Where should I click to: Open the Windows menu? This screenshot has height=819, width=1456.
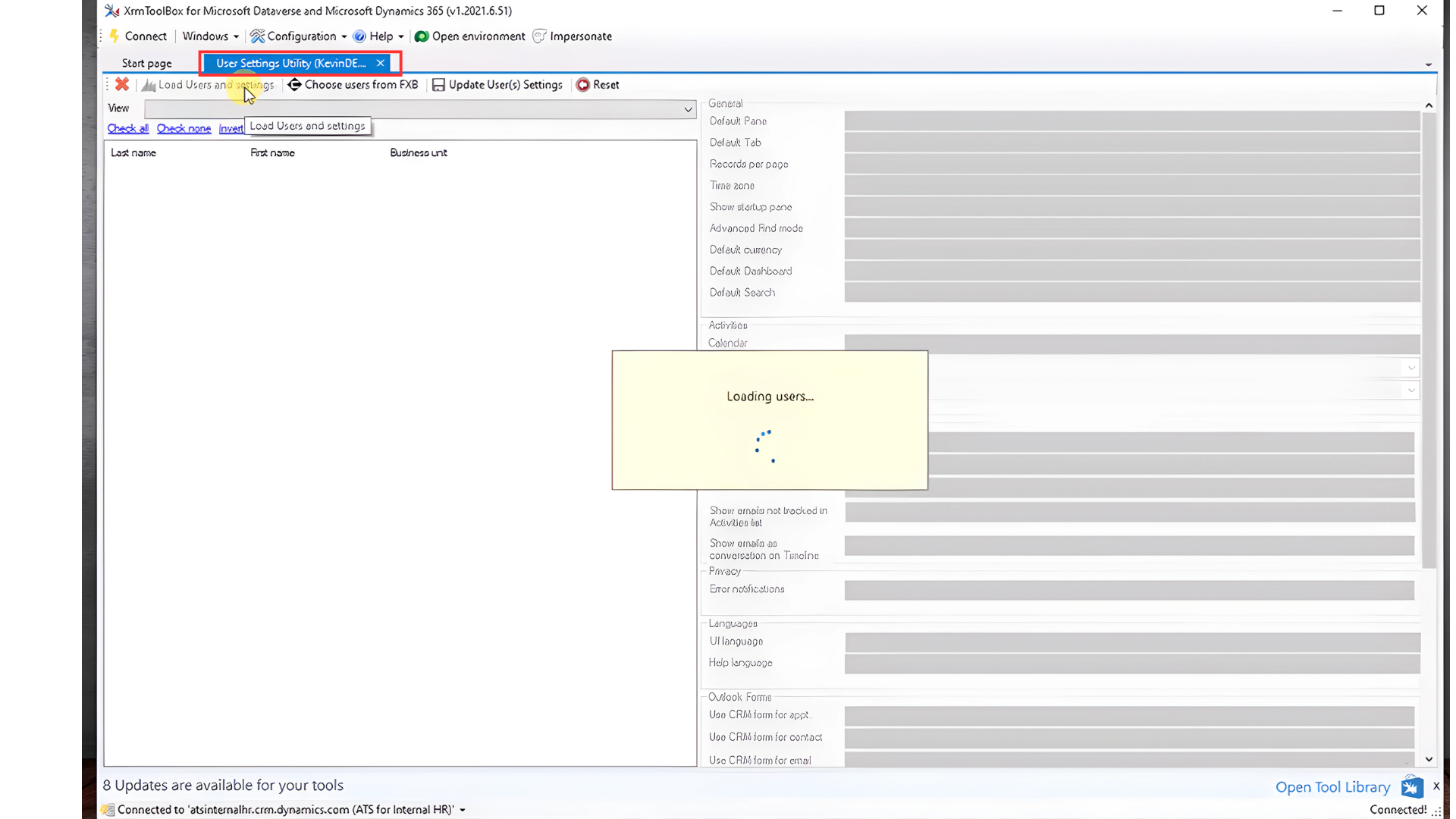click(210, 36)
